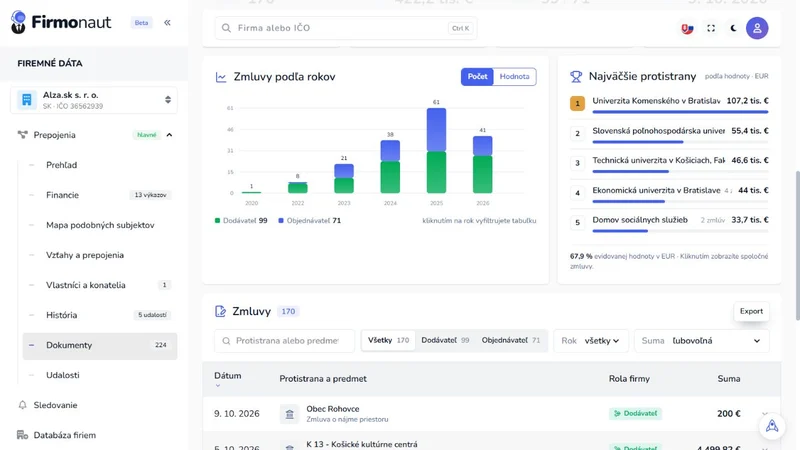Click the Najväčšie protistrany trophy icon
The height and width of the screenshot is (450, 800).
tap(576, 77)
